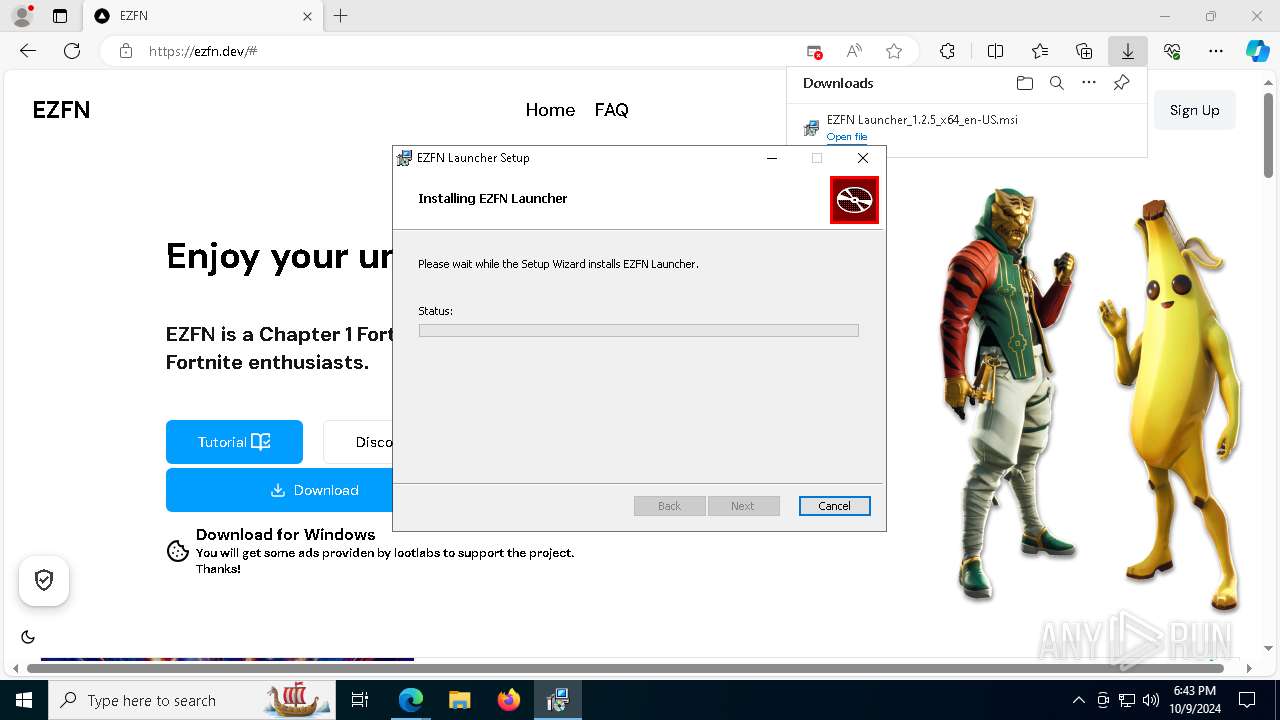The height and width of the screenshot is (720, 1280).
Task: Open File Explorer from taskbar
Action: click(x=459, y=700)
